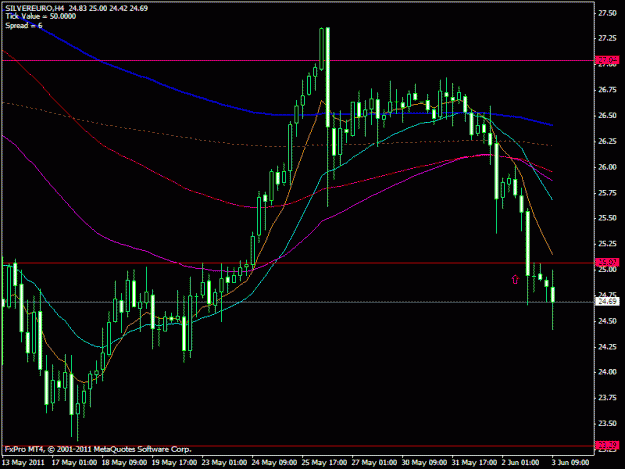Click the '17 May 01:00' time label
The width and height of the screenshot is (625, 469).
[74, 463]
